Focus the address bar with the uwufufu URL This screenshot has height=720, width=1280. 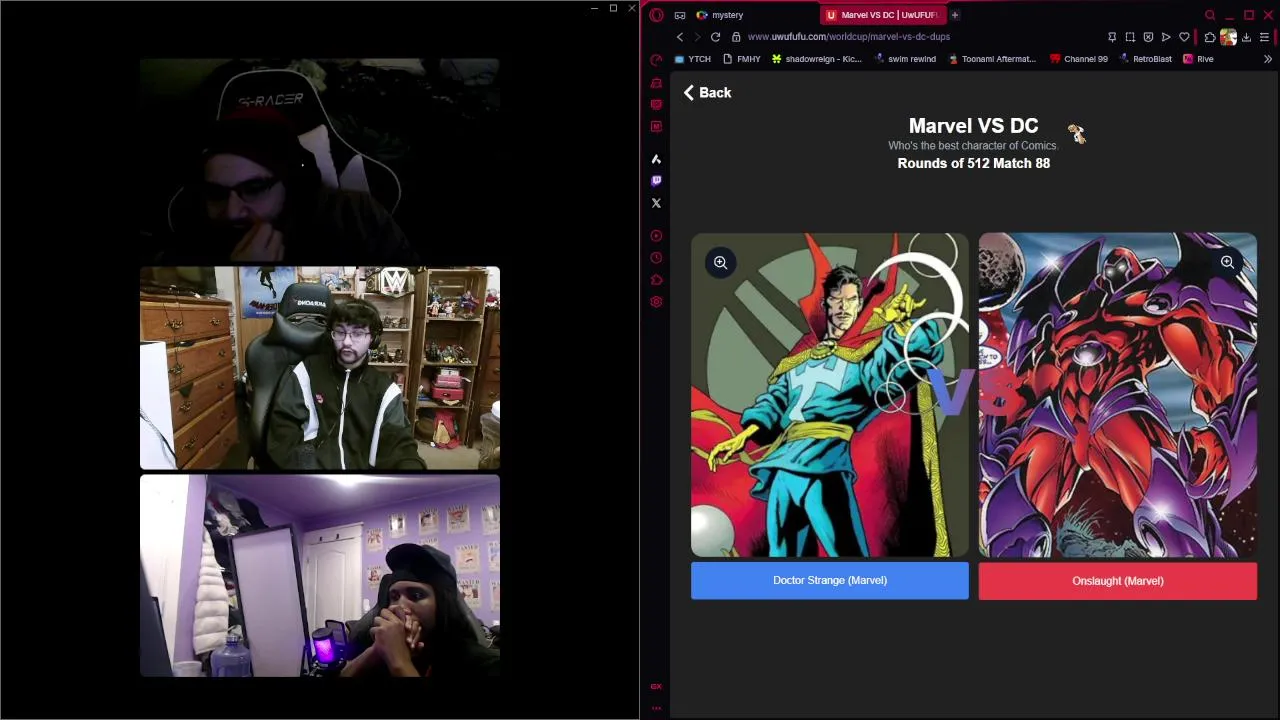(848, 37)
